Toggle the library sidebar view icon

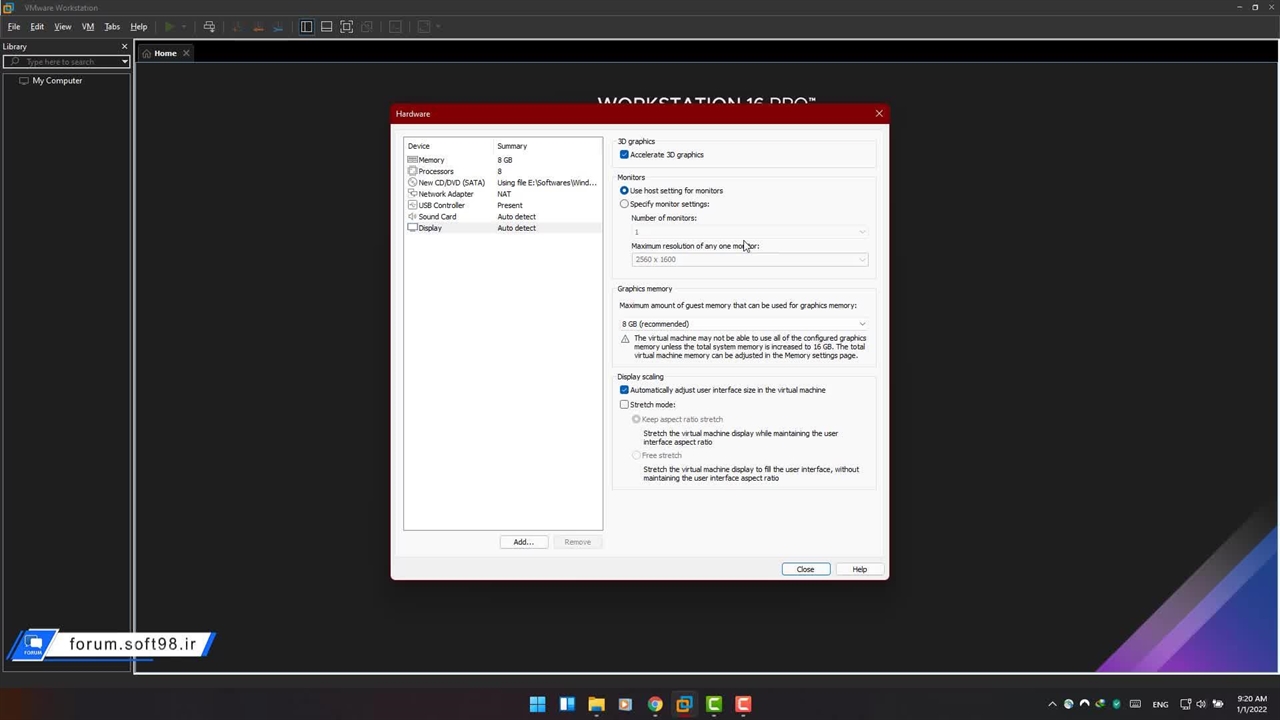pos(307,27)
